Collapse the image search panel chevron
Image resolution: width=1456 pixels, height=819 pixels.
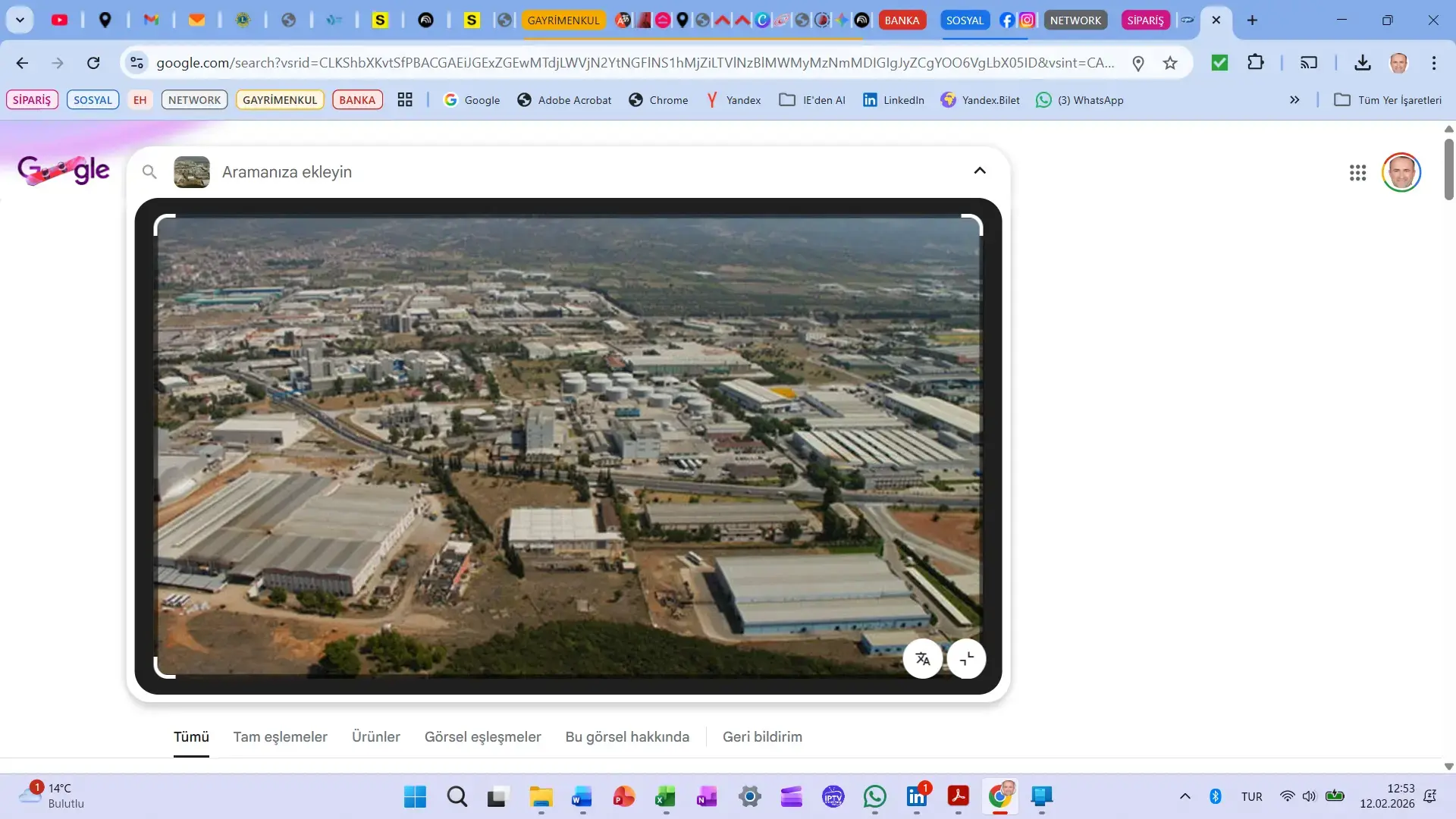[x=980, y=171]
